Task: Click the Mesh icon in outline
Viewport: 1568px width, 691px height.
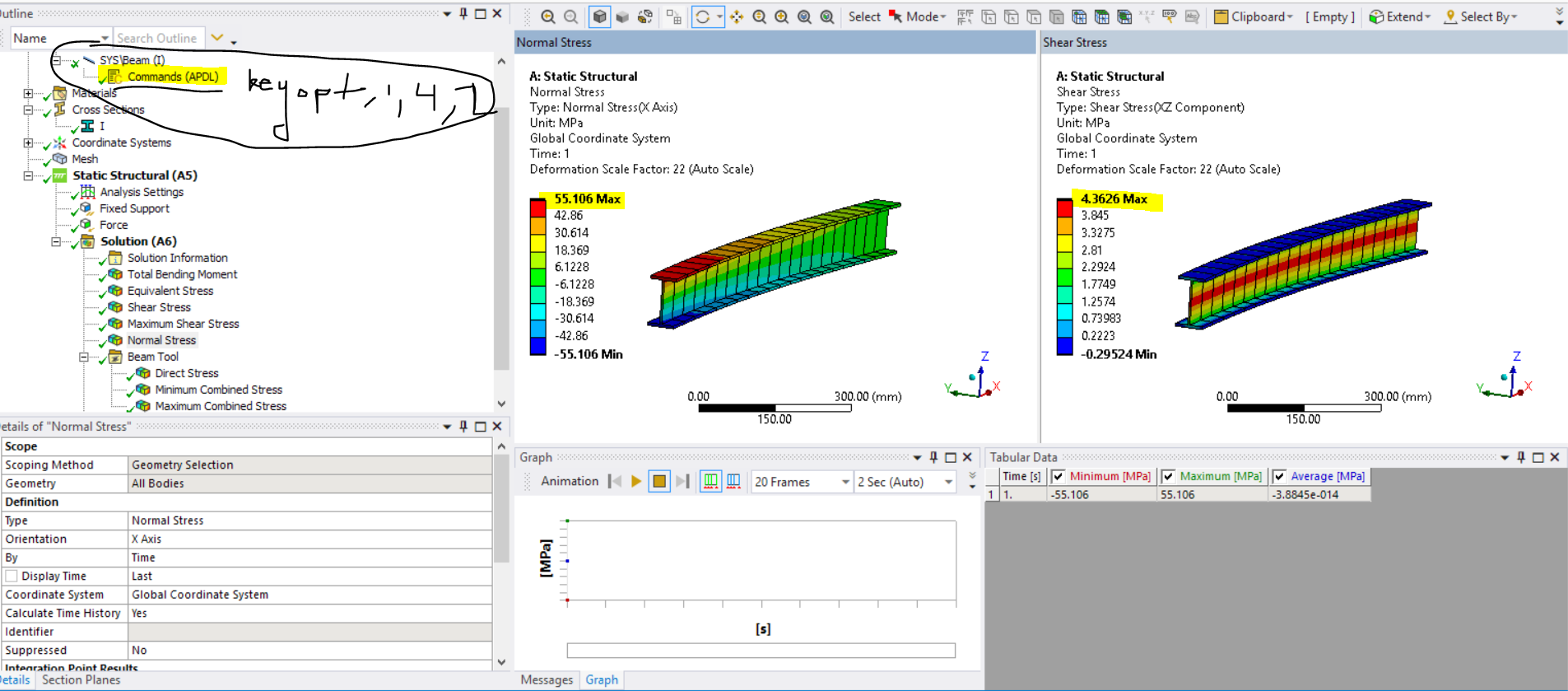Action: click(x=60, y=159)
